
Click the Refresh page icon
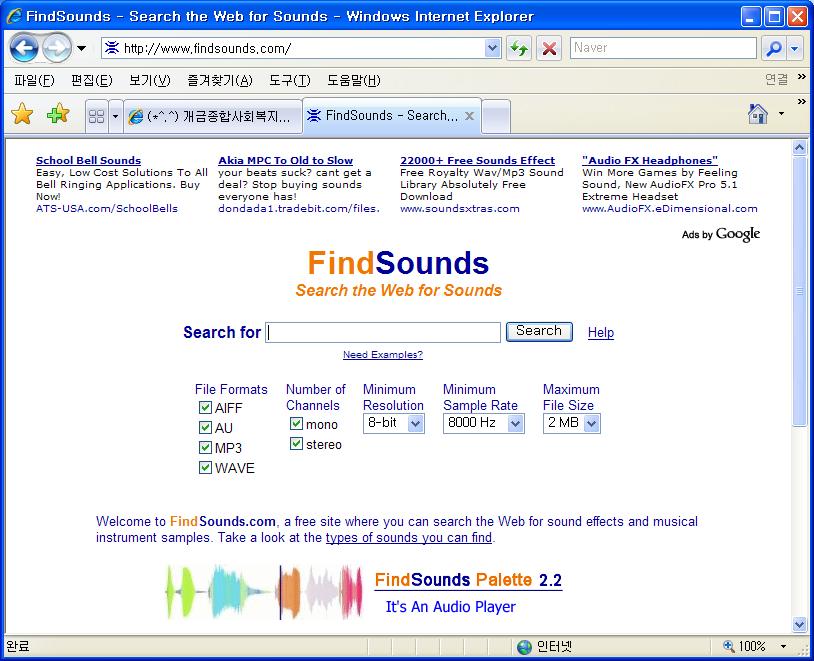point(519,49)
